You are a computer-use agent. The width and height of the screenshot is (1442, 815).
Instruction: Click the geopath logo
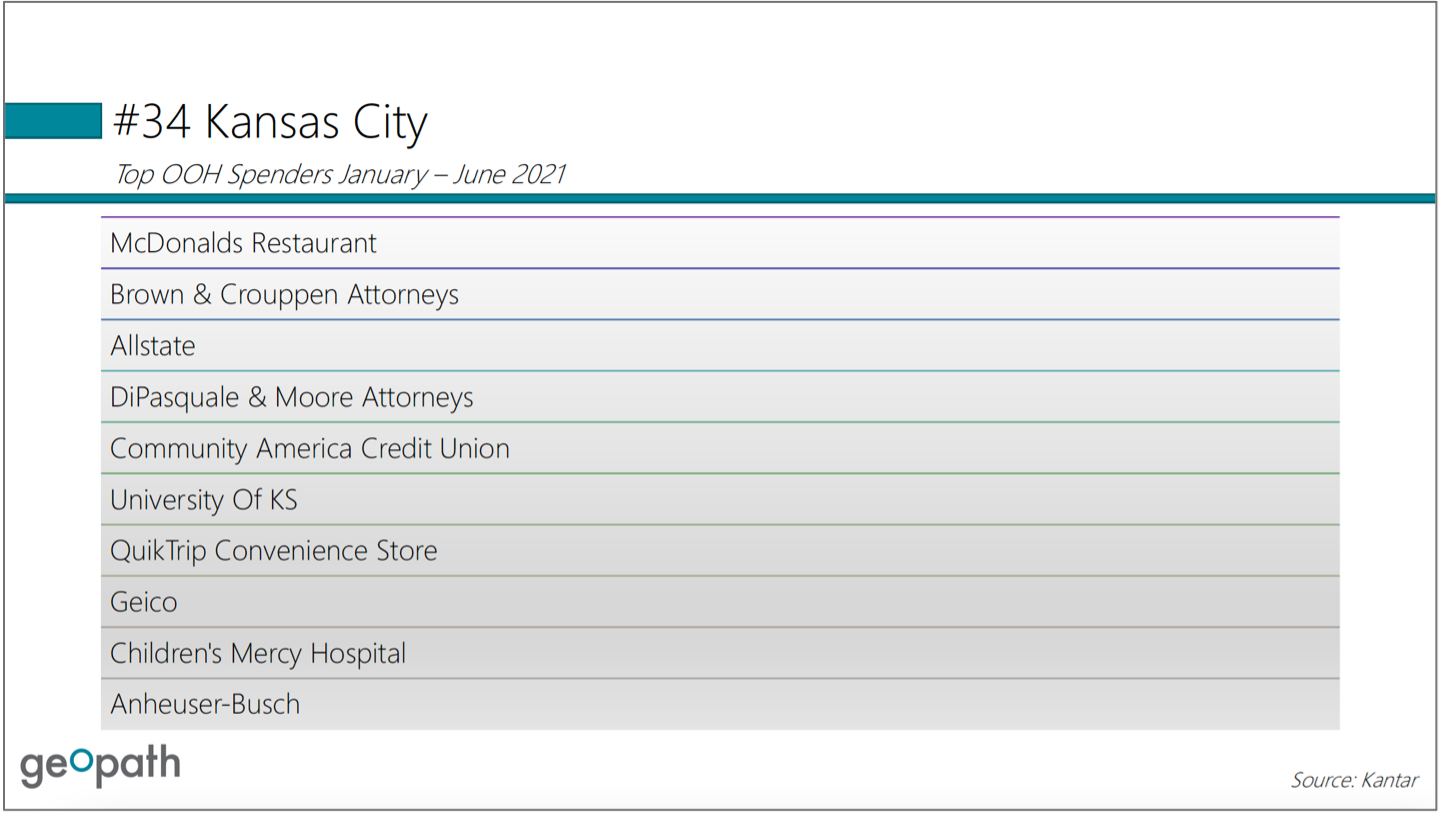click(x=100, y=766)
